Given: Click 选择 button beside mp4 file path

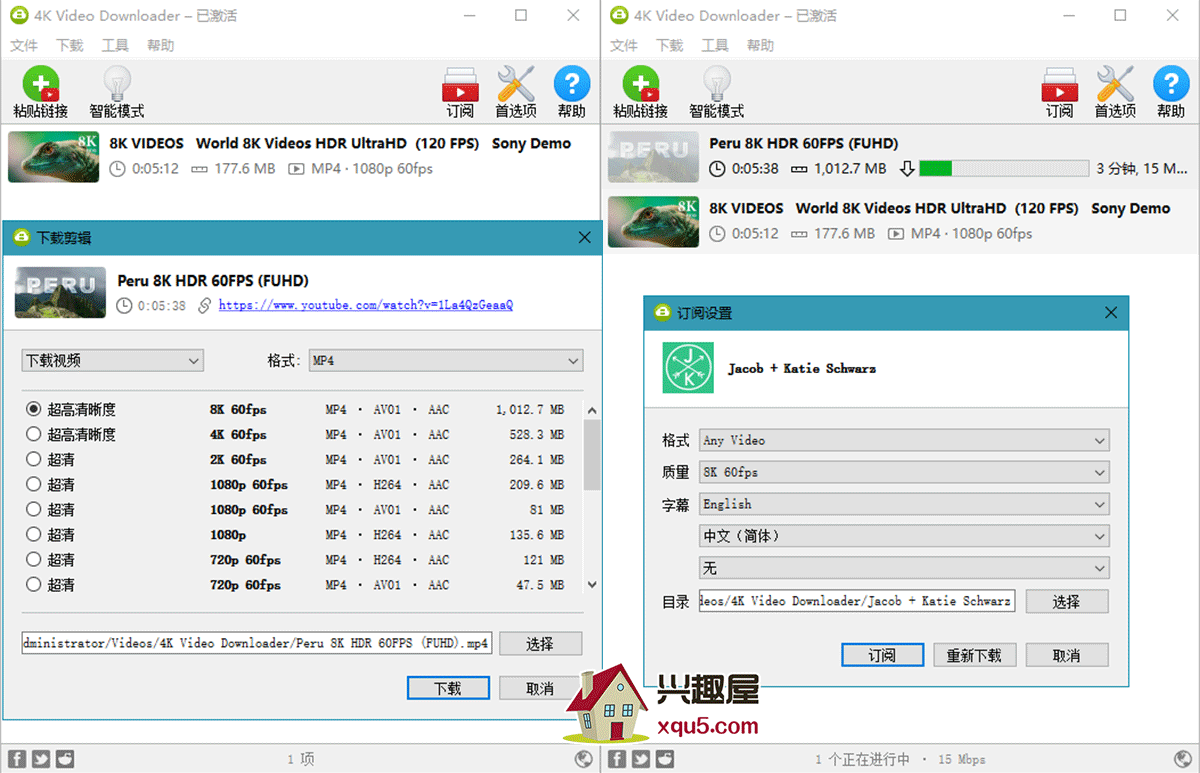Looking at the screenshot, I should tap(540, 644).
